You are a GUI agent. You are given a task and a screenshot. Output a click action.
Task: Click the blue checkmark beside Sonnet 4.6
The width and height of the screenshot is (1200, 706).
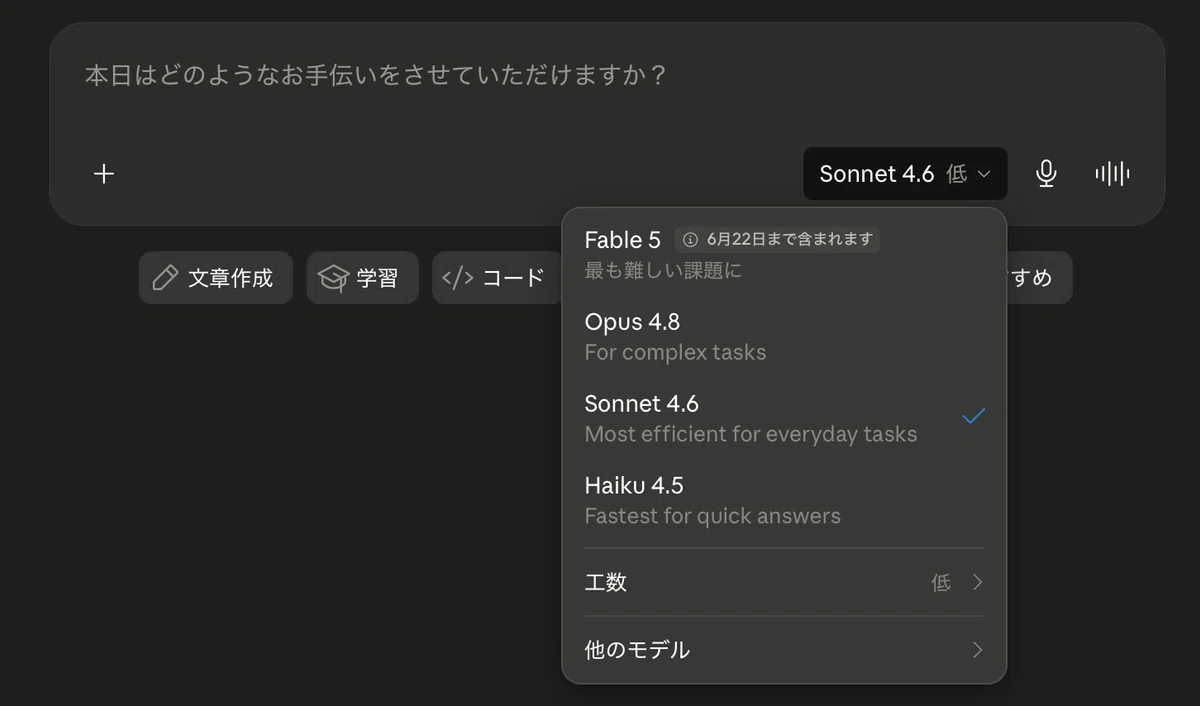973,416
